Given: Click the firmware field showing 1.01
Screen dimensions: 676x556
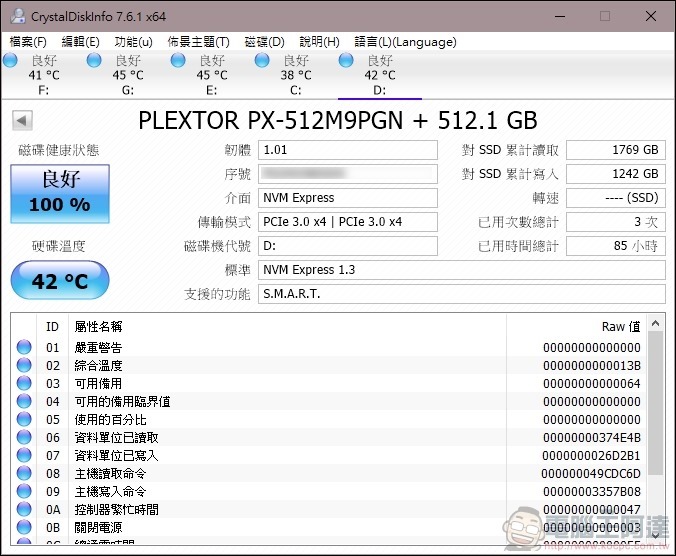Looking at the screenshot, I should click(x=348, y=150).
